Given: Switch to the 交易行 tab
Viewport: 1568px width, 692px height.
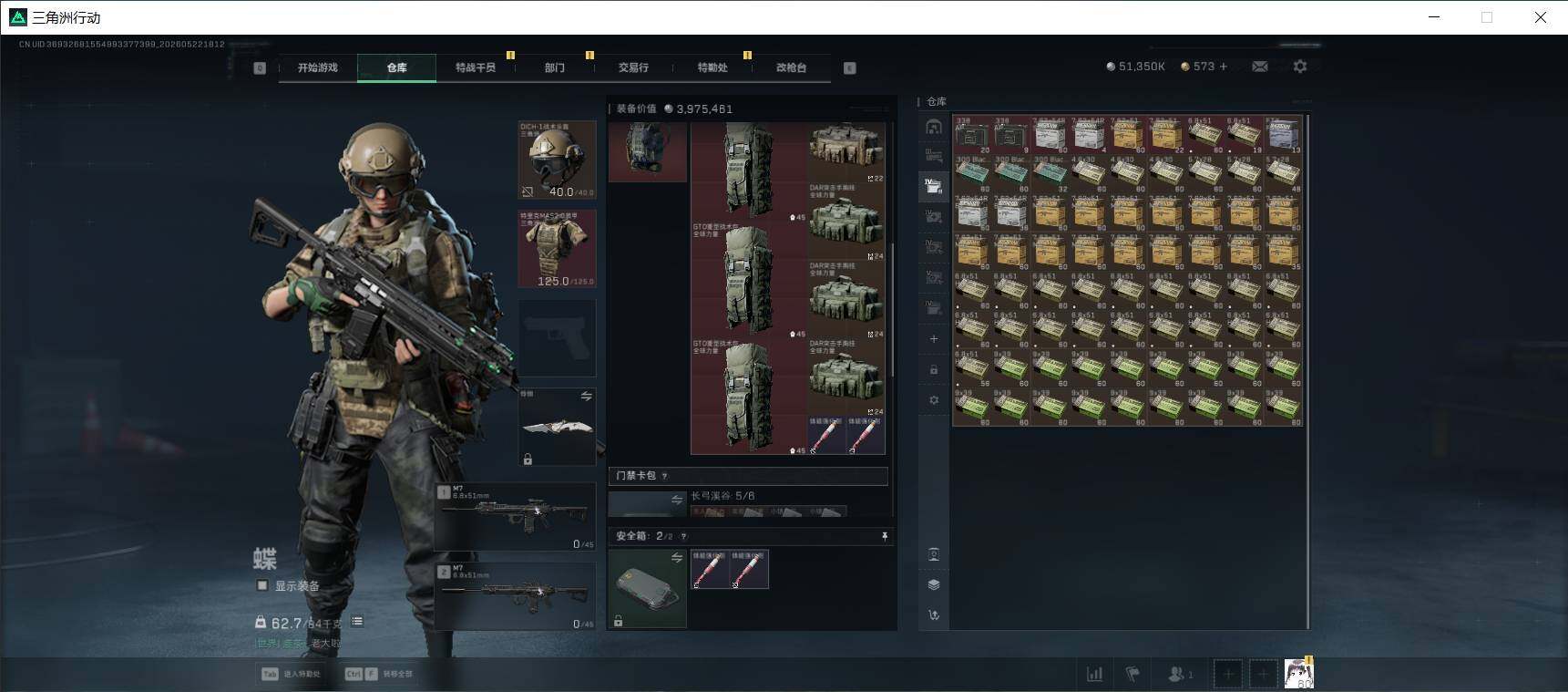Looking at the screenshot, I should click(x=633, y=67).
